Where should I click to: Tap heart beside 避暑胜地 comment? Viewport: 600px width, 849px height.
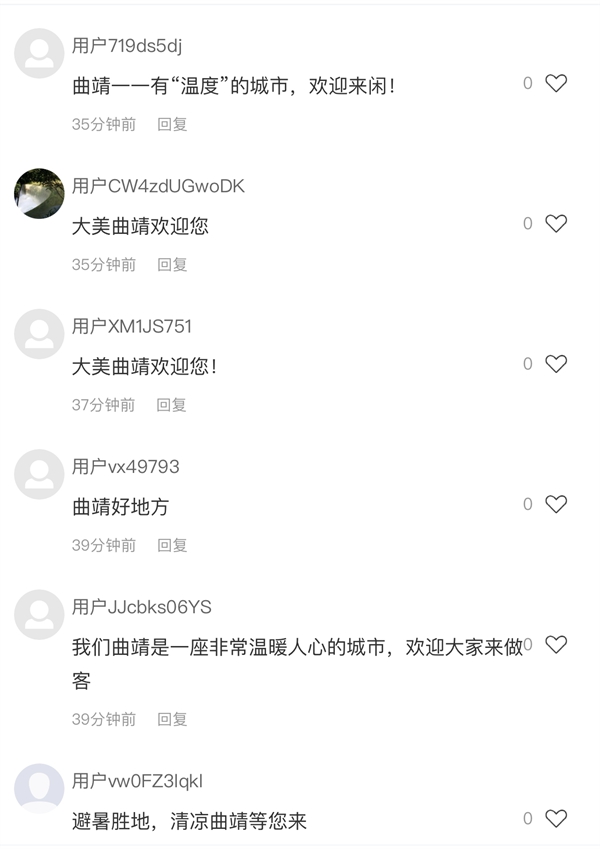click(556, 818)
